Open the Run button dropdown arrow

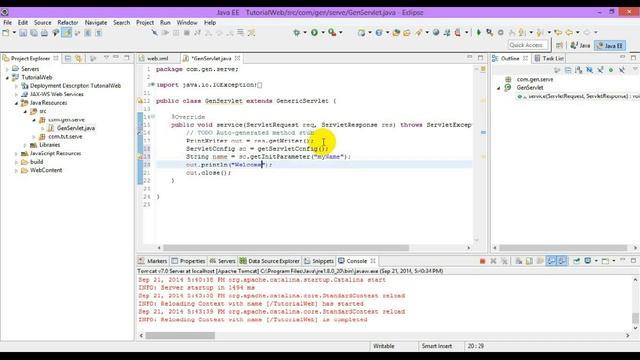(x=322, y=33)
